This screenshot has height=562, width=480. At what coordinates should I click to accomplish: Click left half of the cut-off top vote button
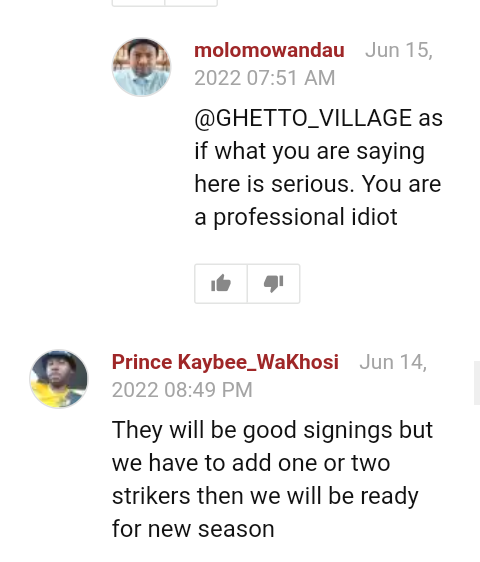pyautogui.click(x=138, y=3)
